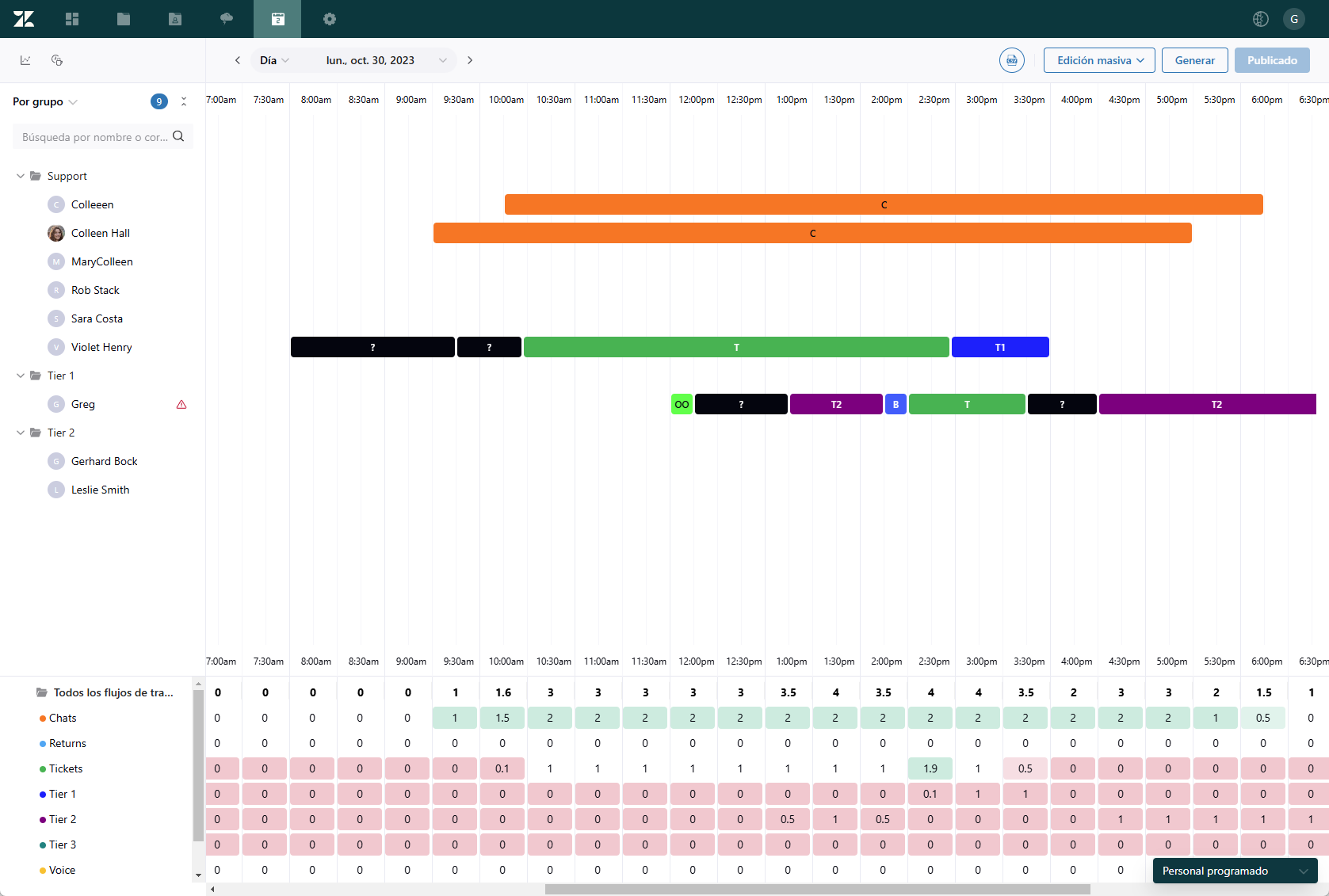
Task: Select Violet Henry's first black ? block
Action: click(372, 347)
